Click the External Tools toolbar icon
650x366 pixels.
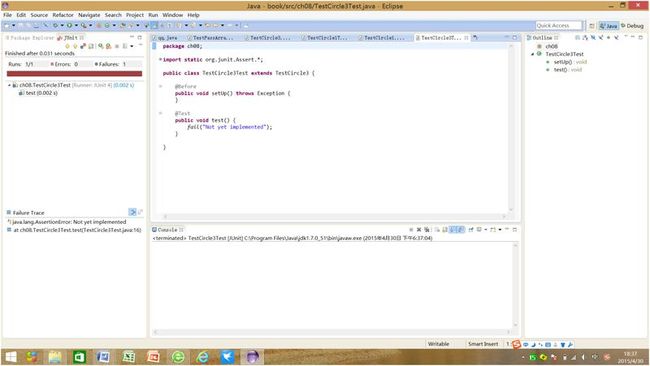[84, 26]
